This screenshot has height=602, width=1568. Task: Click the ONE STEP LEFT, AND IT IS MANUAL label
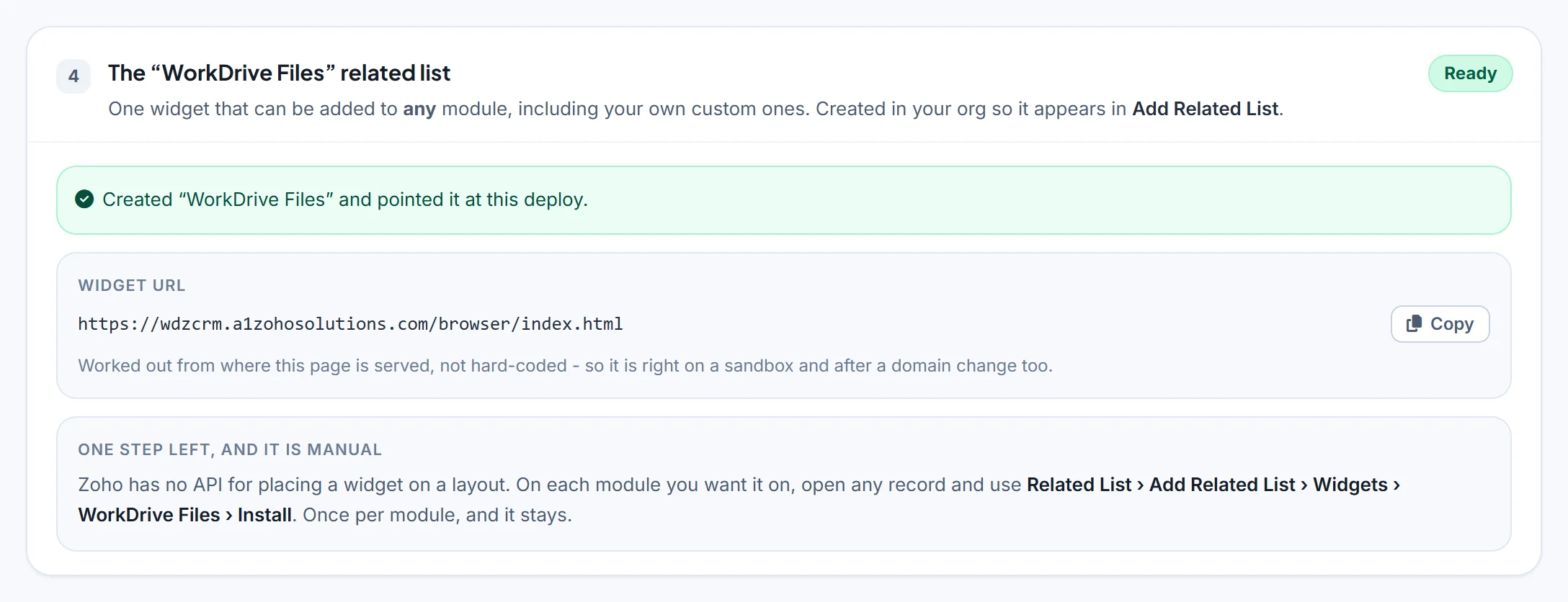pyautogui.click(x=230, y=449)
